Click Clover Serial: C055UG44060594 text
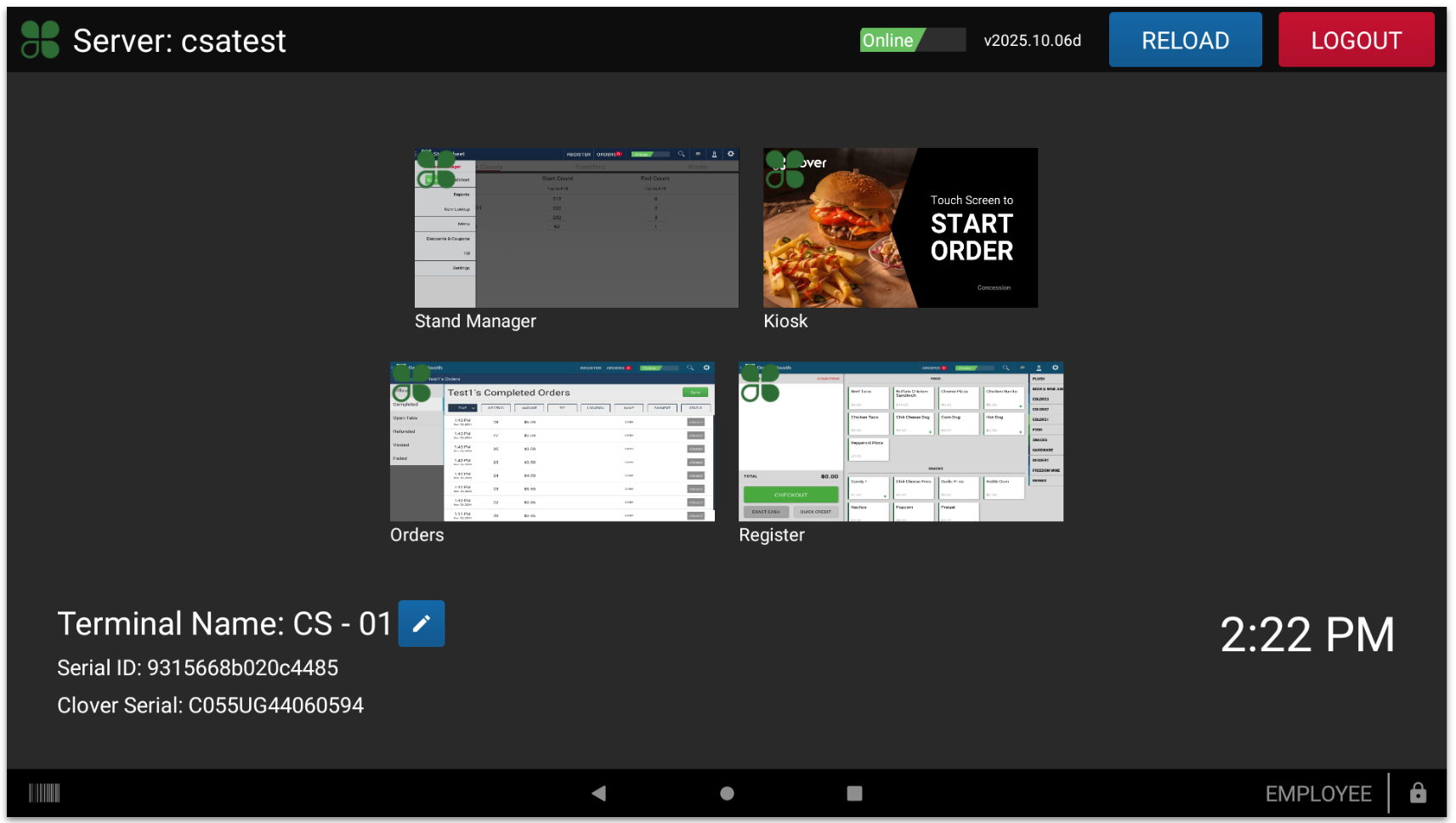1456x823 pixels. pyautogui.click(x=210, y=706)
